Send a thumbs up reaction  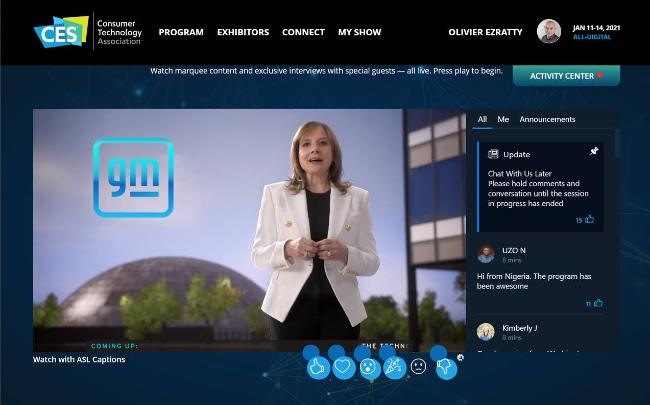(318, 367)
